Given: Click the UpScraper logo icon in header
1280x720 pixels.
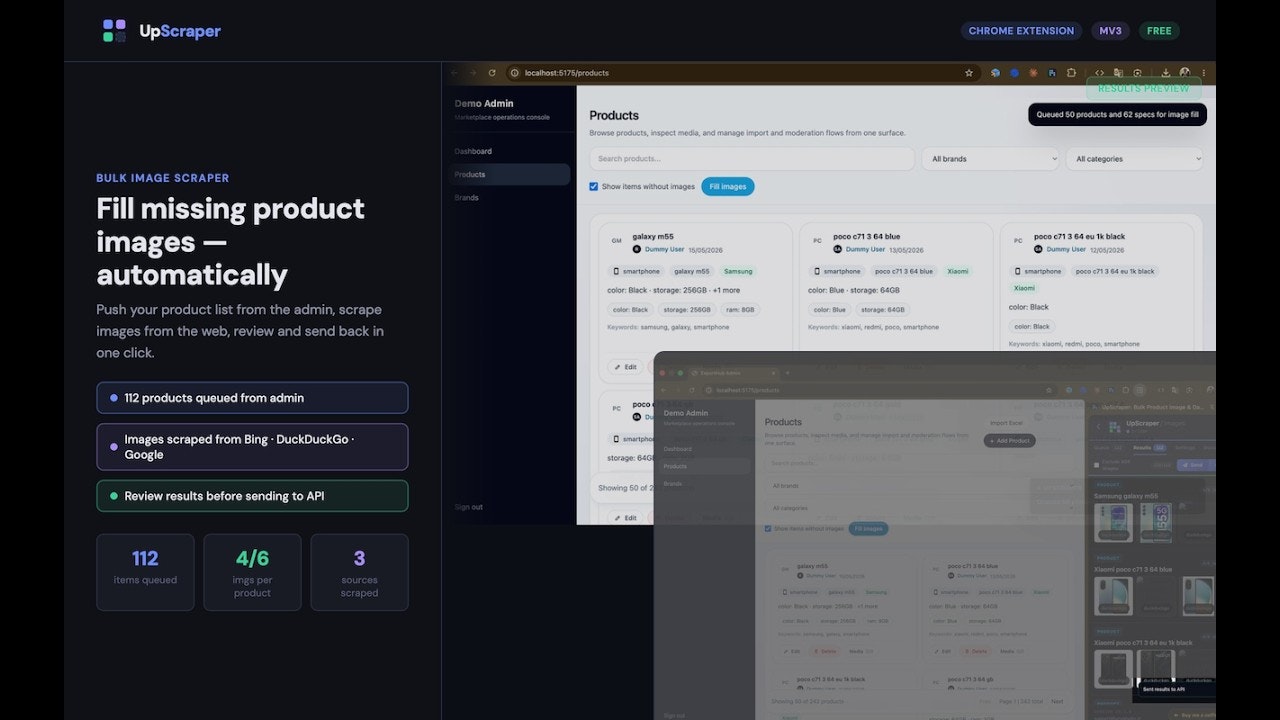Looking at the screenshot, I should (114, 31).
